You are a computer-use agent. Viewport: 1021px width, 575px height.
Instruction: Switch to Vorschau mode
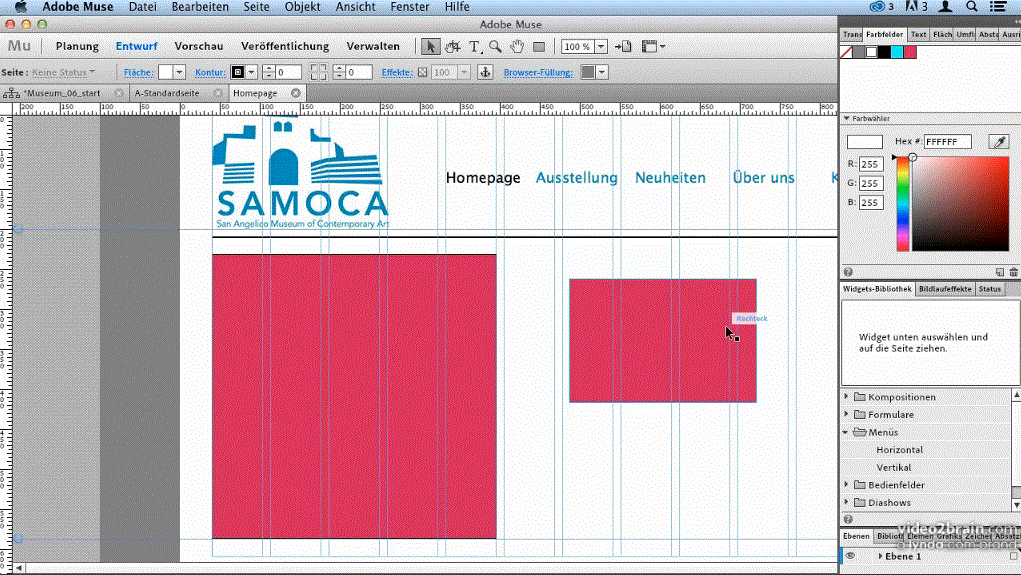[199, 46]
